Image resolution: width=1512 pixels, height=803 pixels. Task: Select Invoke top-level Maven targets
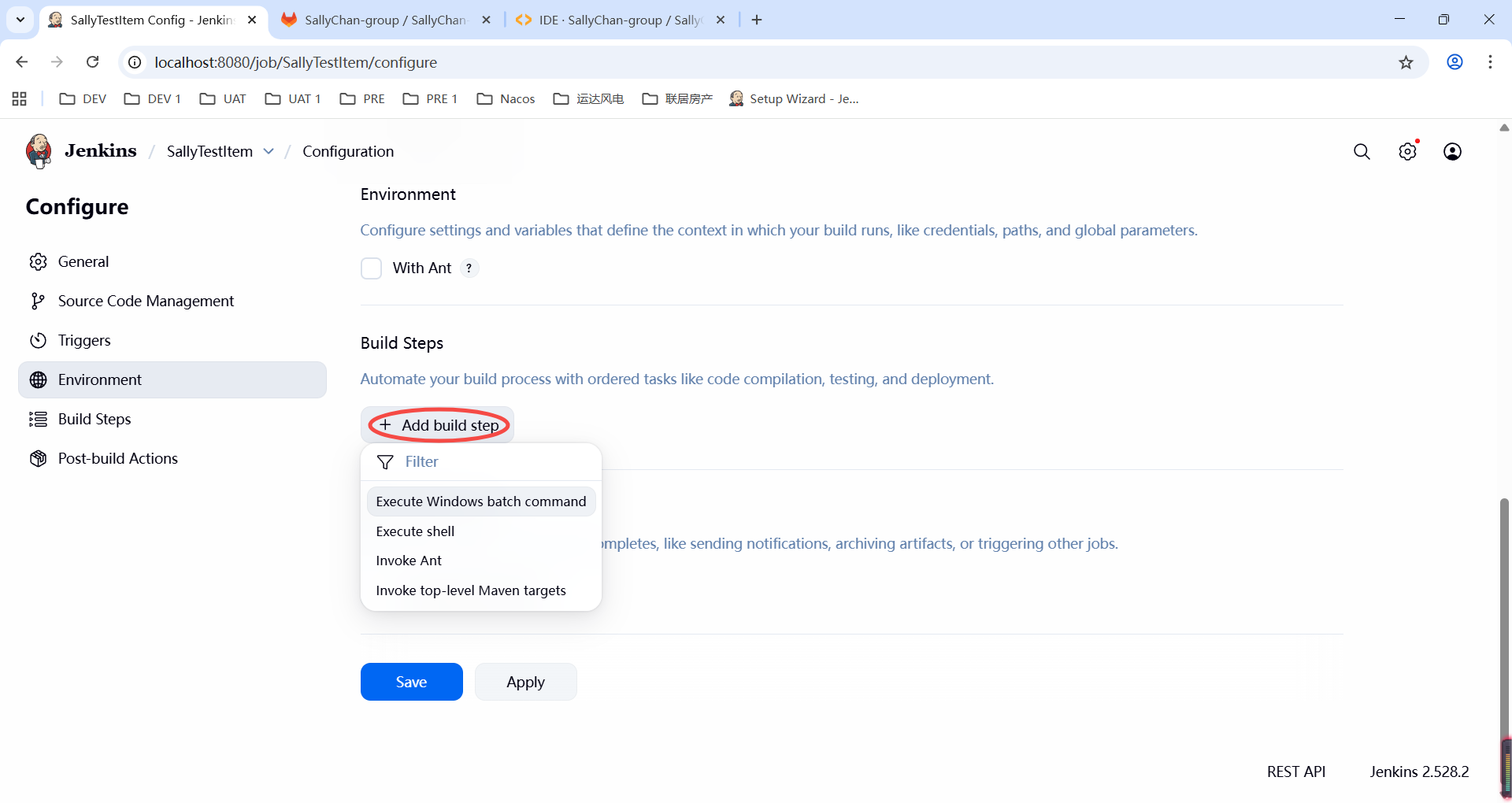481,590
